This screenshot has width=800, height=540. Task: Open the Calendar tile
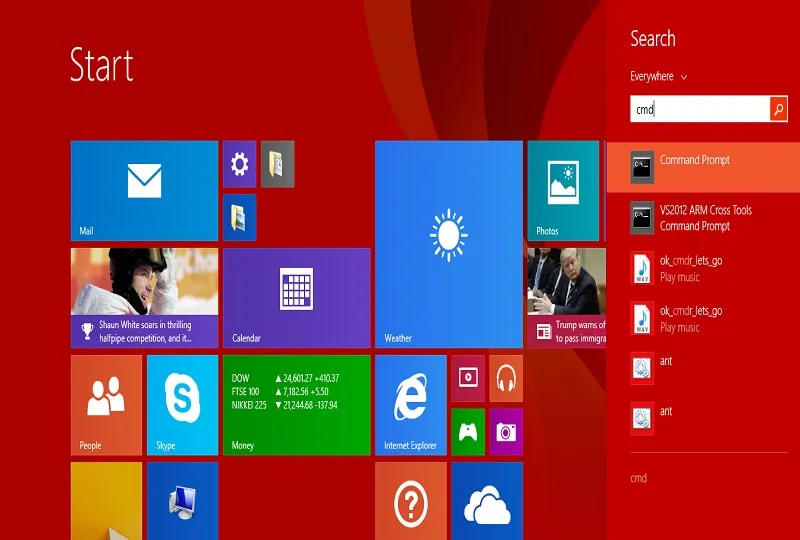pyautogui.click(x=296, y=298)
